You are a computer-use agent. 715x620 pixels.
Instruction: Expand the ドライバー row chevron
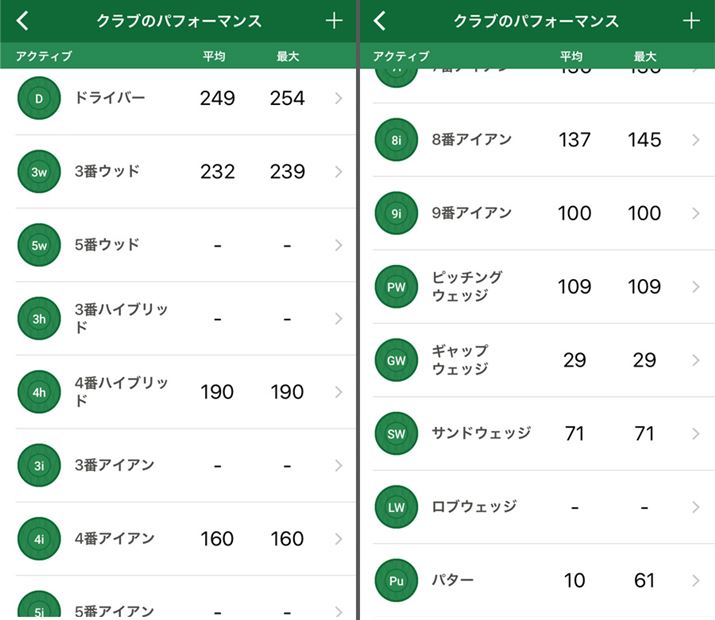coord(338,98)
